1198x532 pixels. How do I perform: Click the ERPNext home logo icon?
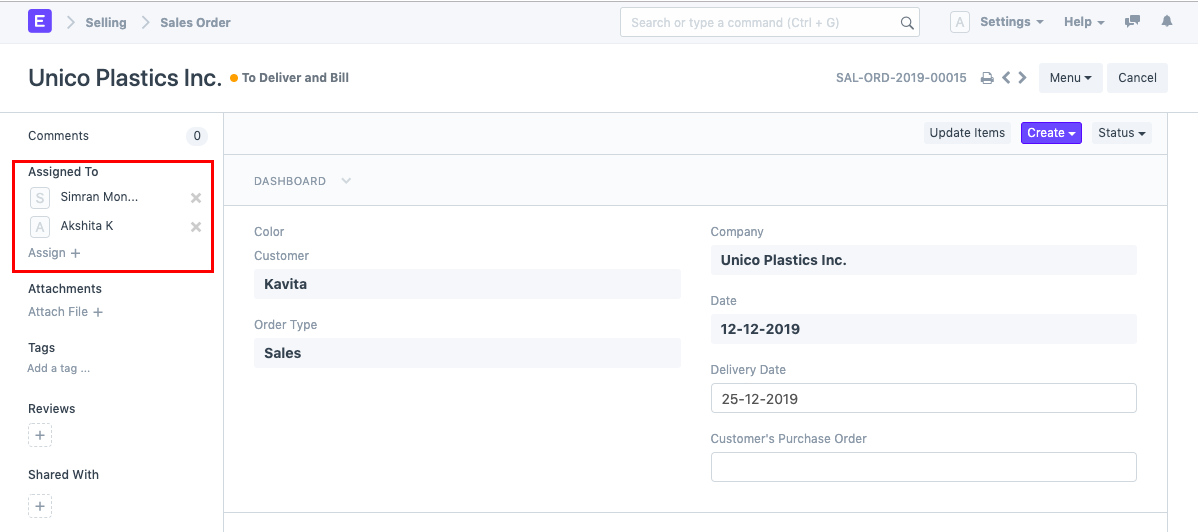(x=40, y=21)
